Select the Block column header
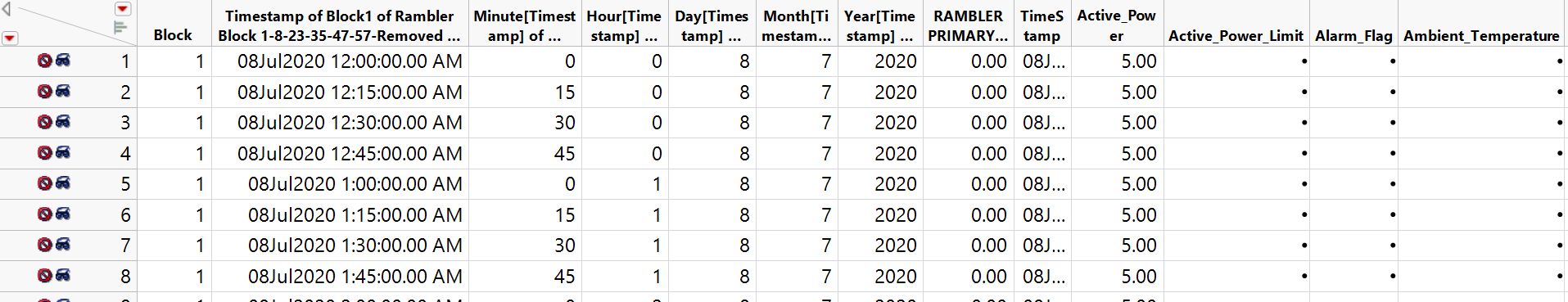The width and height of the screenshot is (1568, 302). click(x=174, y=35)
